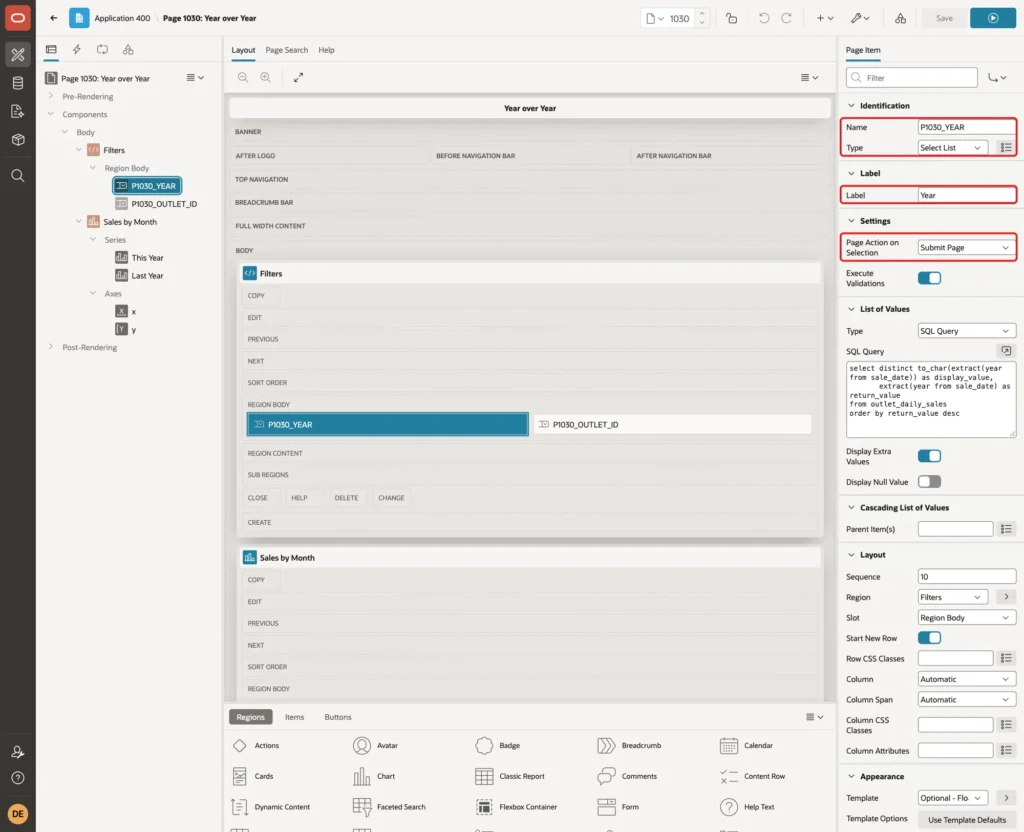Open Page Action on Selection dropdown
The image size is (1024, 832).
point(966,248)
